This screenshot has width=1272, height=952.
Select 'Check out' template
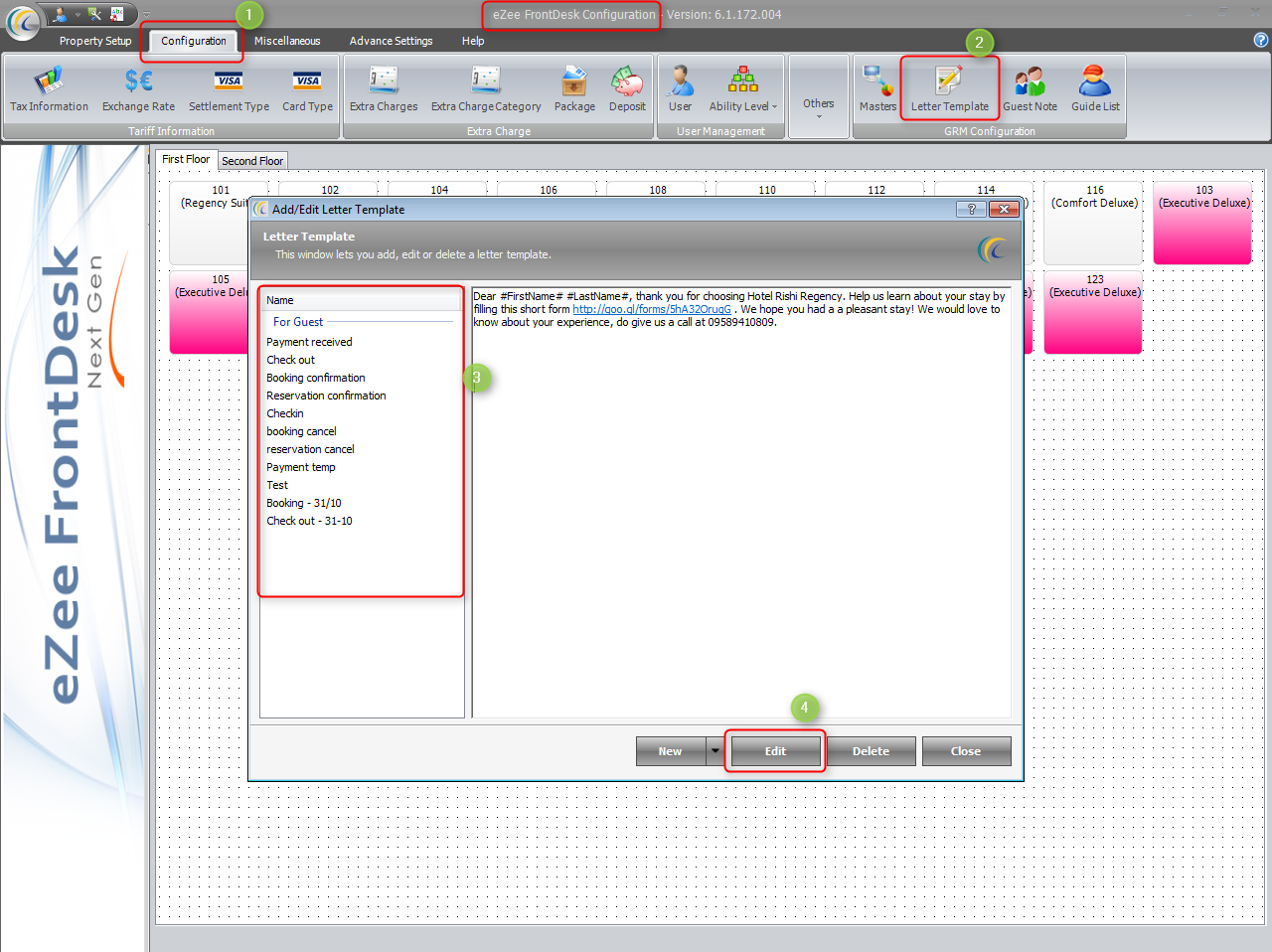pyautogui.click(x=290, y=360)
